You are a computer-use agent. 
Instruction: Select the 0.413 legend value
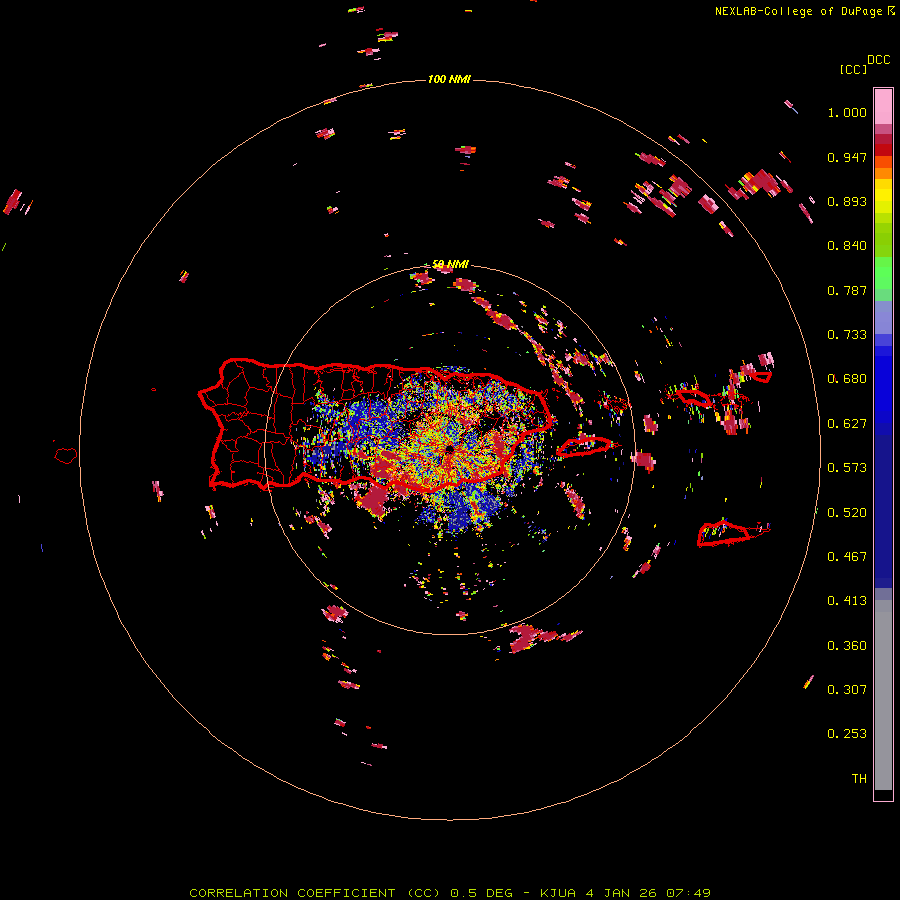(x=847, y=601)
